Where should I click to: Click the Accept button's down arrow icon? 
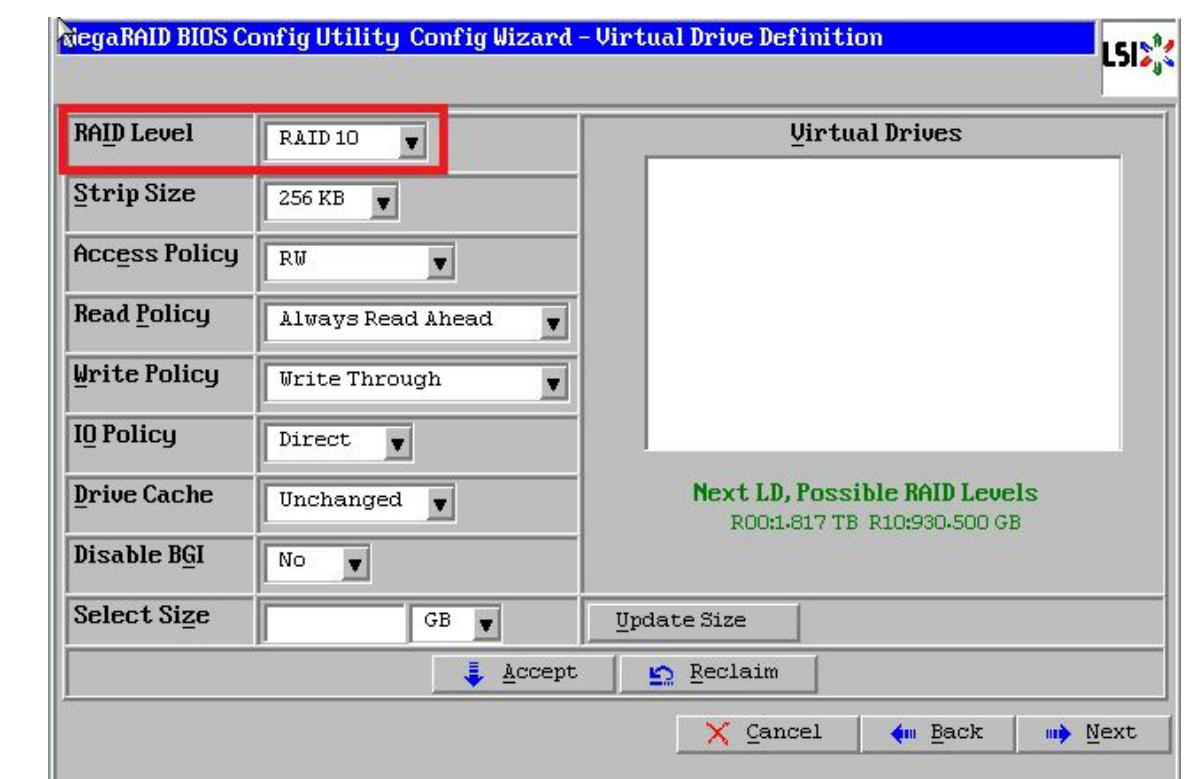click(x=474, y=669)
